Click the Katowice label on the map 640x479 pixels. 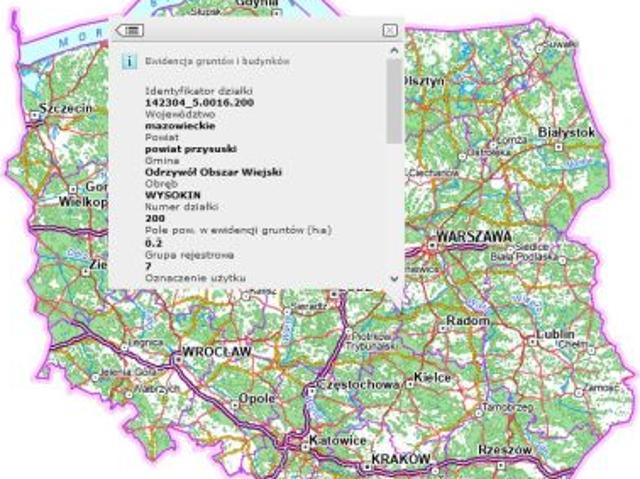[312, 440]
